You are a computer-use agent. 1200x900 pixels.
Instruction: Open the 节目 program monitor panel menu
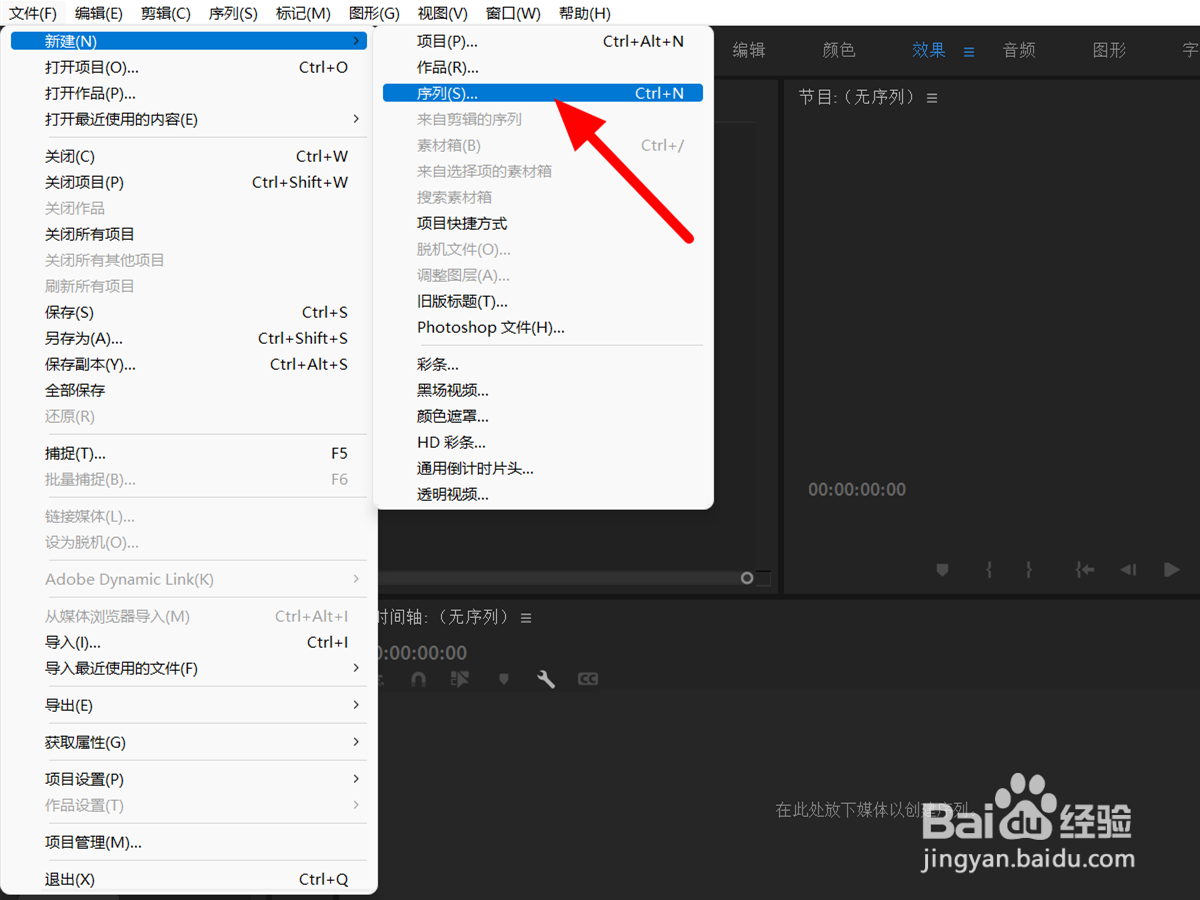point(932,97)
